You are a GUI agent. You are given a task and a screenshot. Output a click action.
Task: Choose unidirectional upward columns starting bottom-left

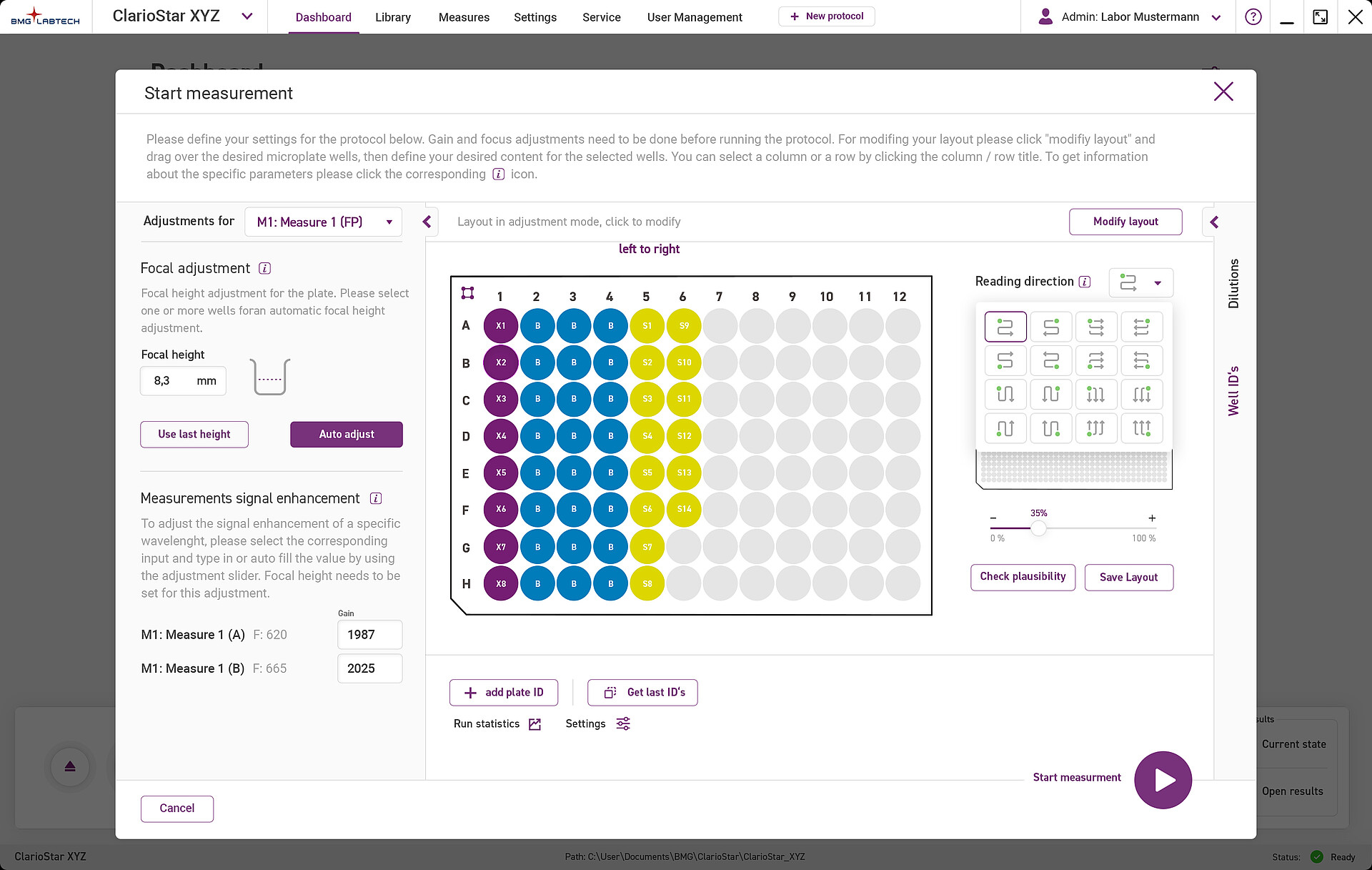point(1096,428)
